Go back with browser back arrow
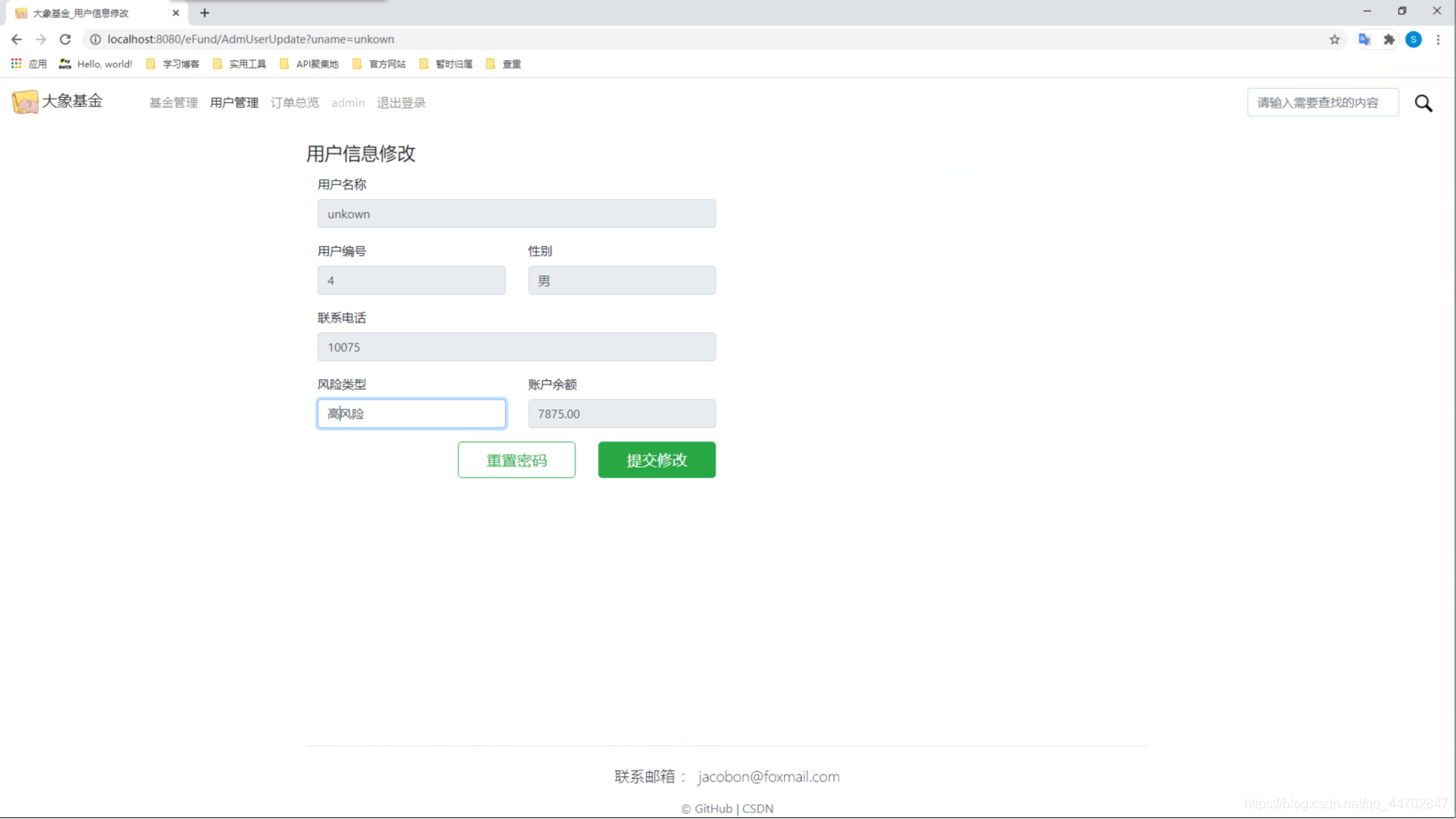The width and height of the screenshot is (1456, 819). click(x=17, y=39)
